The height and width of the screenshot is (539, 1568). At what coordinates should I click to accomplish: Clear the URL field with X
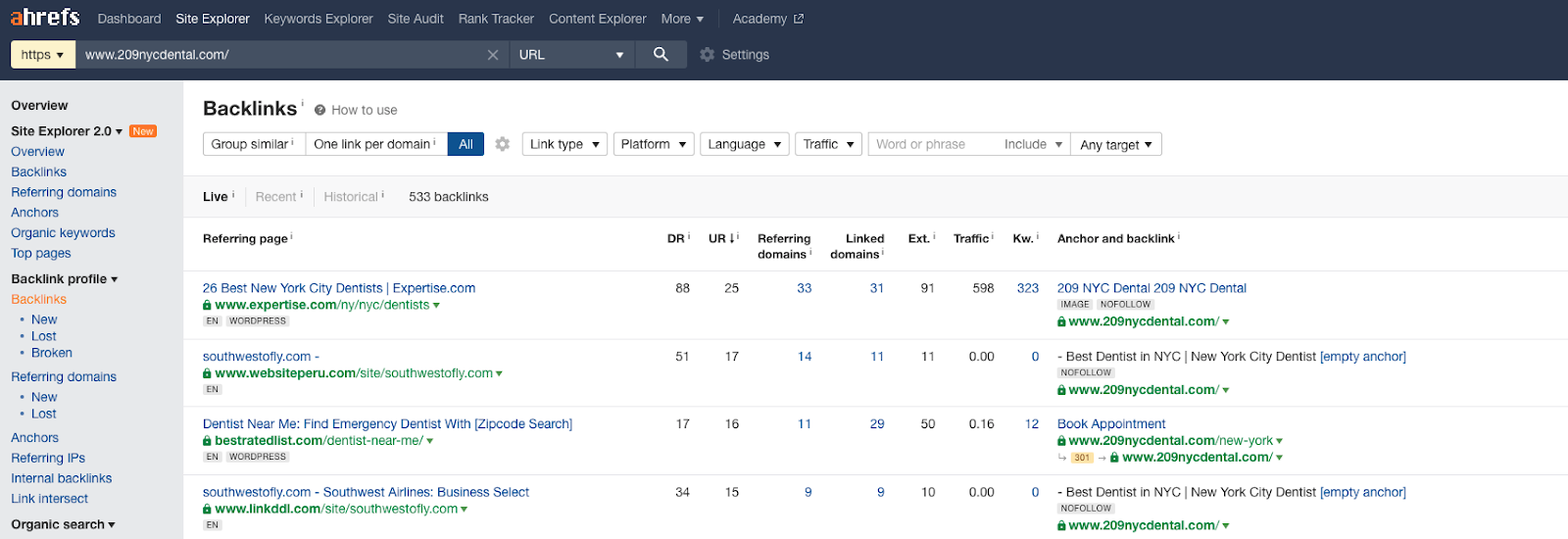coord(493,55)
